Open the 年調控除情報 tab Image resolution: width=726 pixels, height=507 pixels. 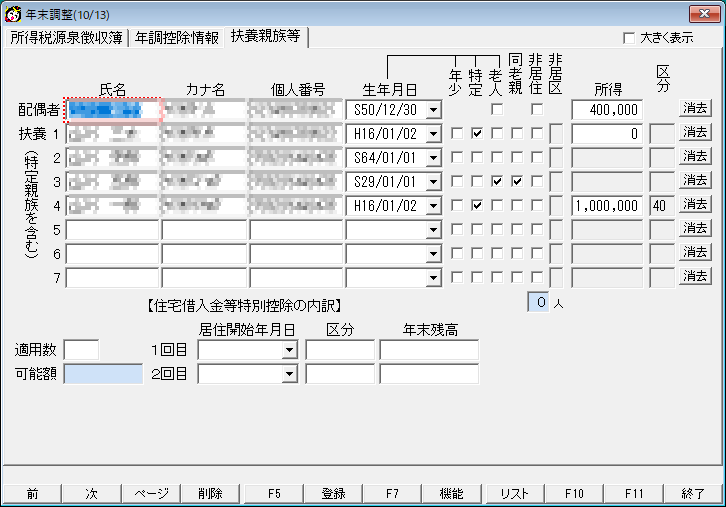point(177,38)
